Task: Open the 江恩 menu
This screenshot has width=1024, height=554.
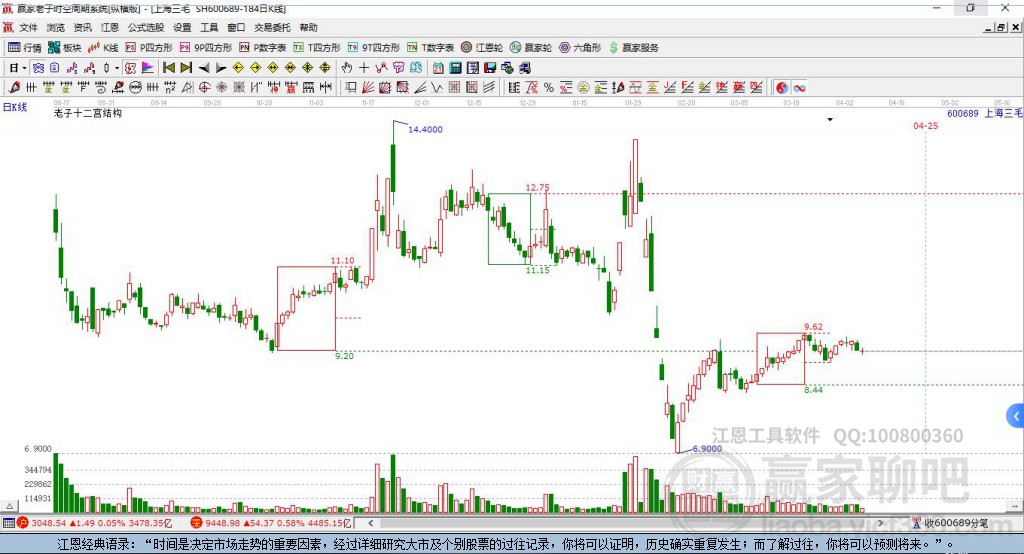Action: point(110,27)
